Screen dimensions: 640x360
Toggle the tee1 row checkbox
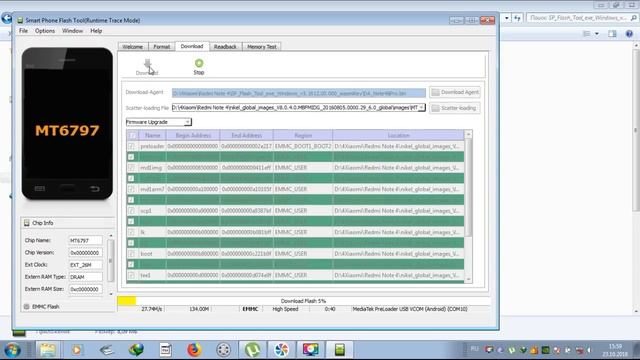tap(131, 275)
